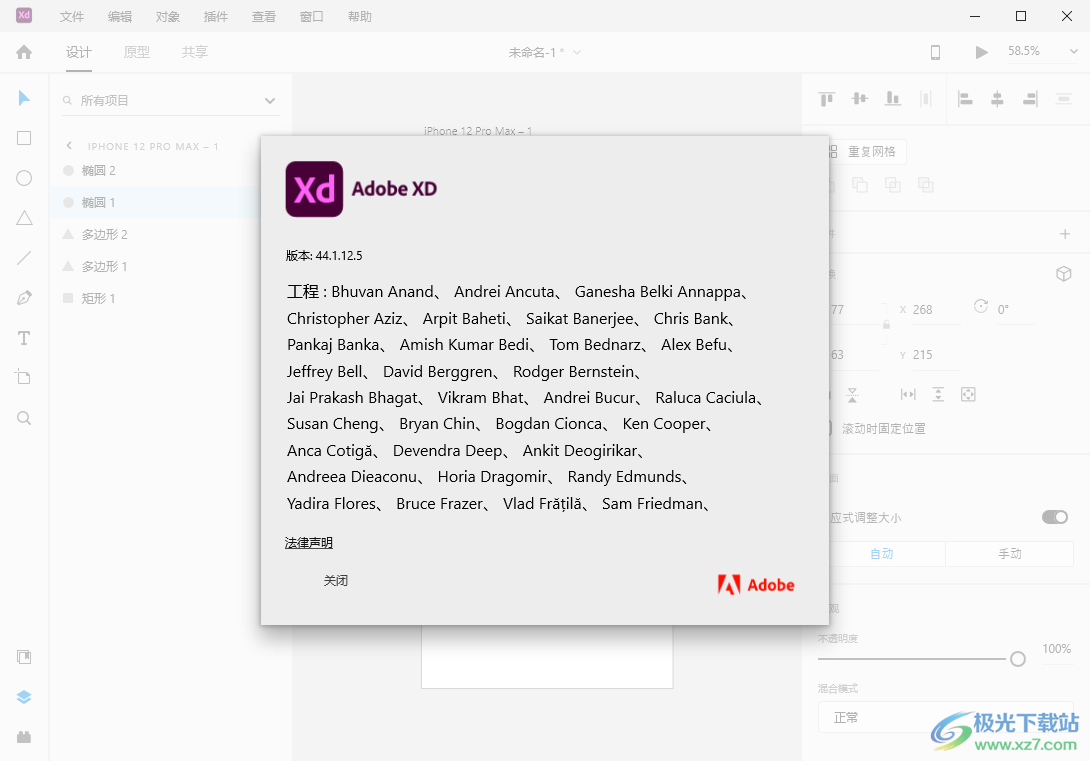Viewport: 1090px width, 761px height.
Task: Align vertical centers icon
Action: pos(860,99)
